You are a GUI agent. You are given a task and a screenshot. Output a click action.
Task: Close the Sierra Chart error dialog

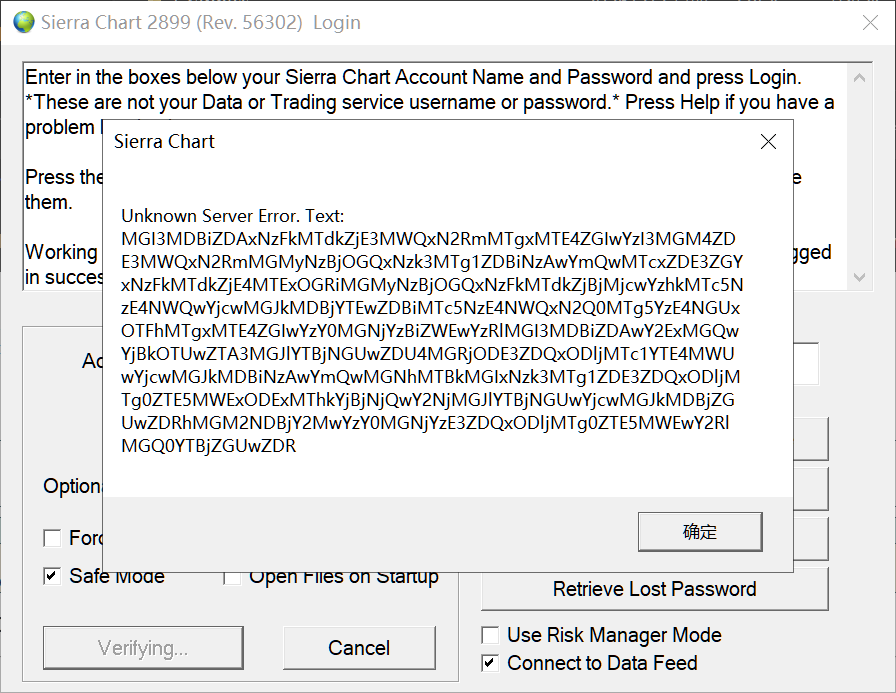pos(768,142)
